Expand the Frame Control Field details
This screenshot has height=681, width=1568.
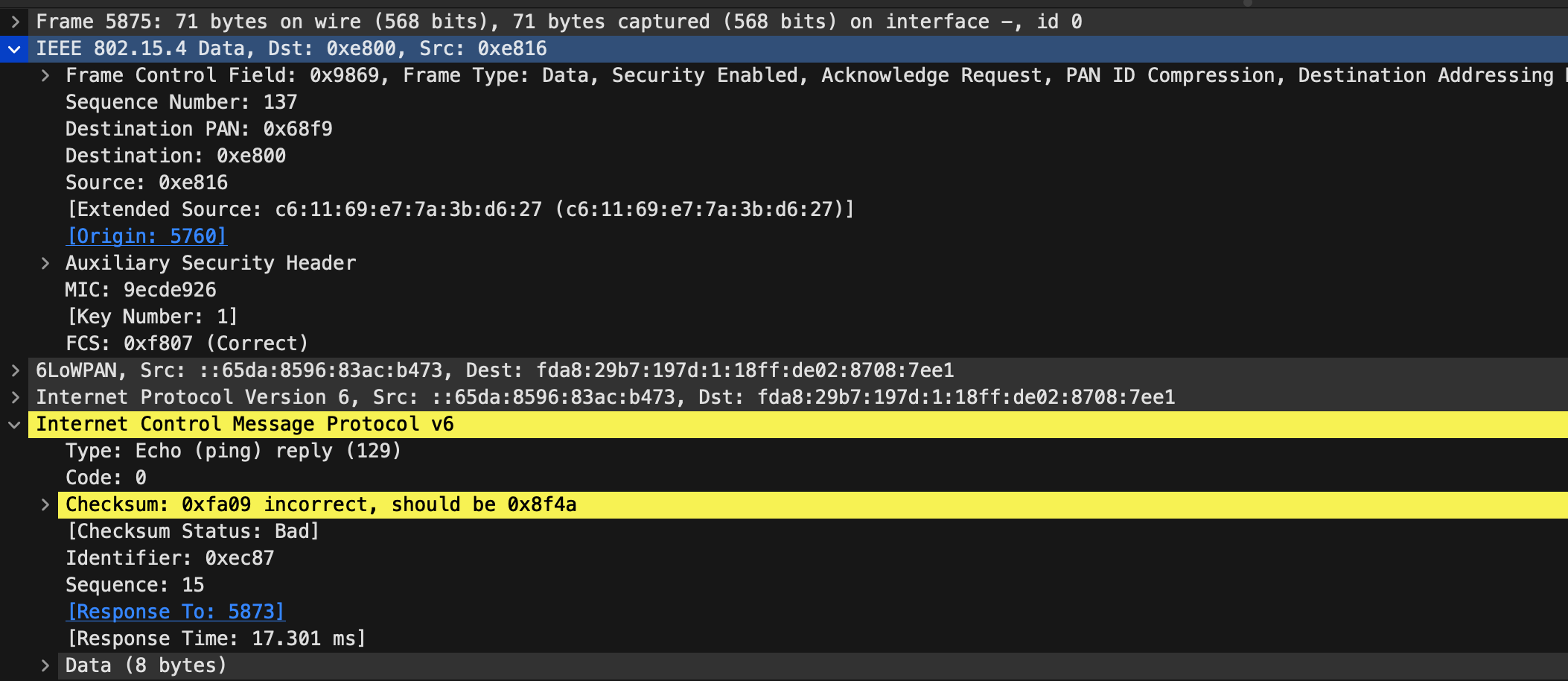pos(45,75)
